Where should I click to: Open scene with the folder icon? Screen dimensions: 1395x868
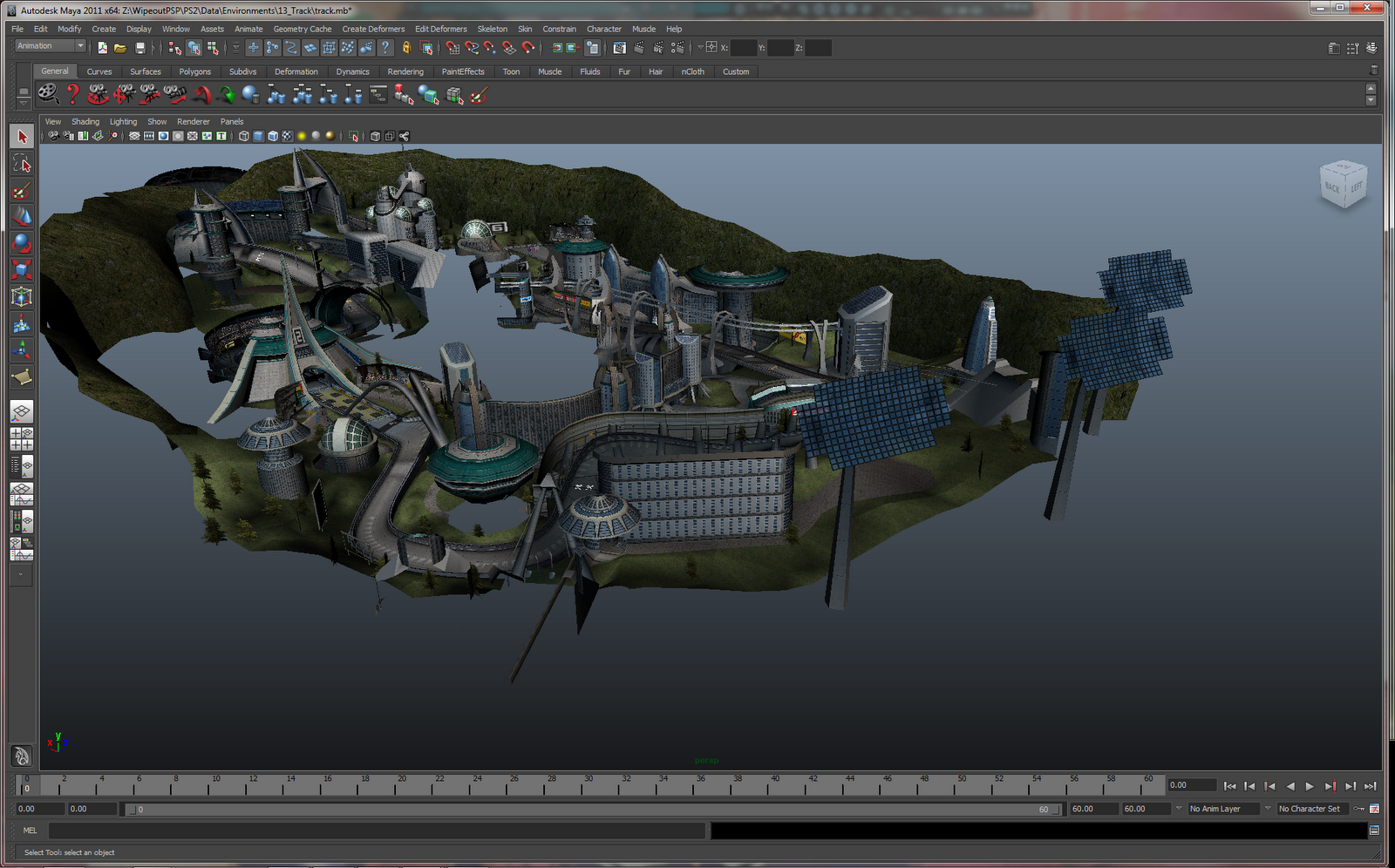(120, 48)
